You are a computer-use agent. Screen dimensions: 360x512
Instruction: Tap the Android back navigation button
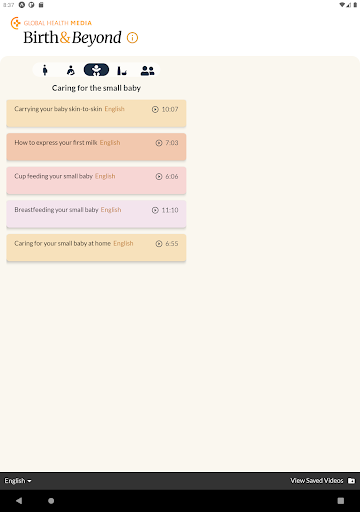19,501
